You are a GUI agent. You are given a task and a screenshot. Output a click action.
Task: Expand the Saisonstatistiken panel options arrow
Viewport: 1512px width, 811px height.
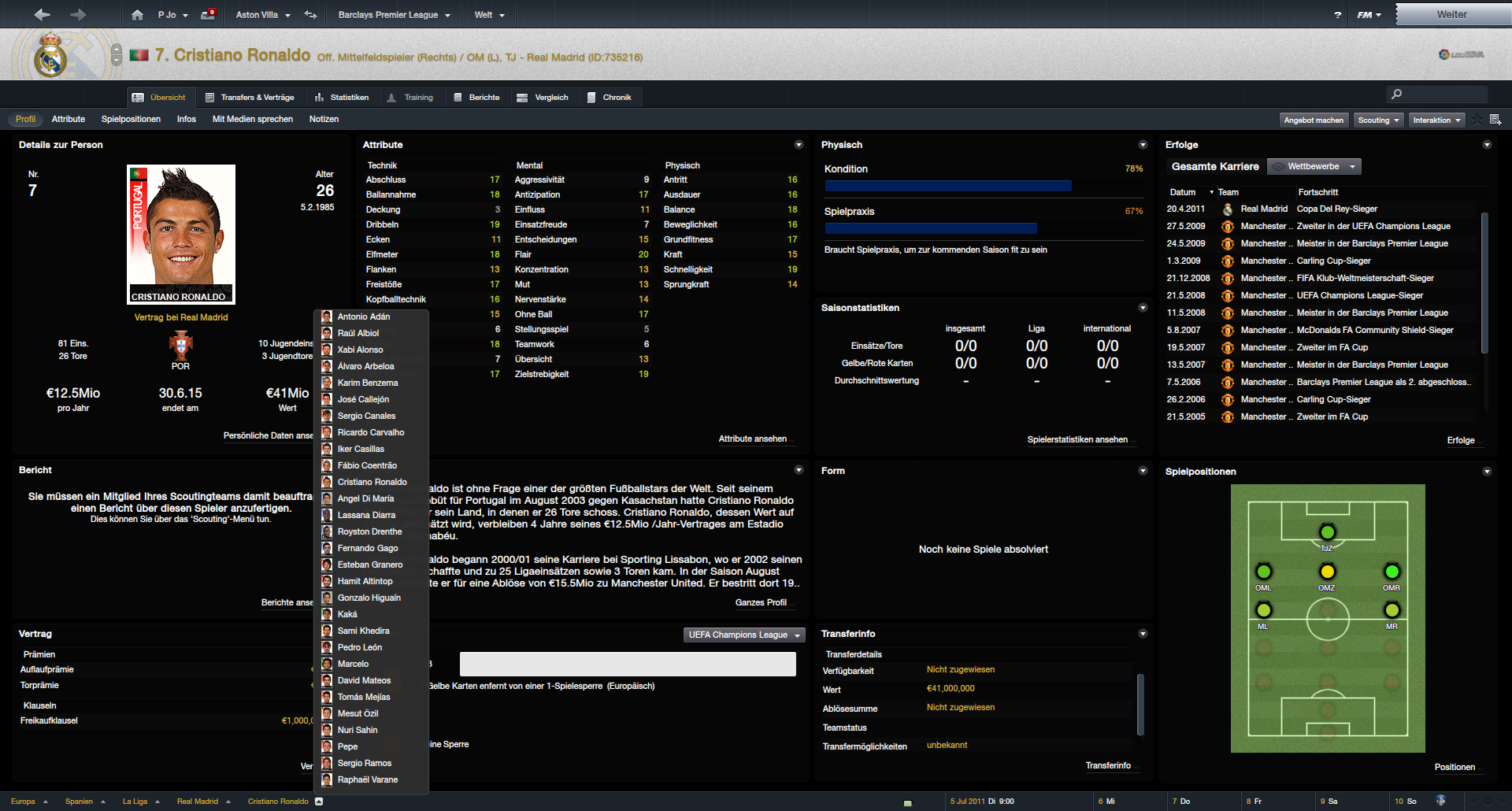[1143, 308]
